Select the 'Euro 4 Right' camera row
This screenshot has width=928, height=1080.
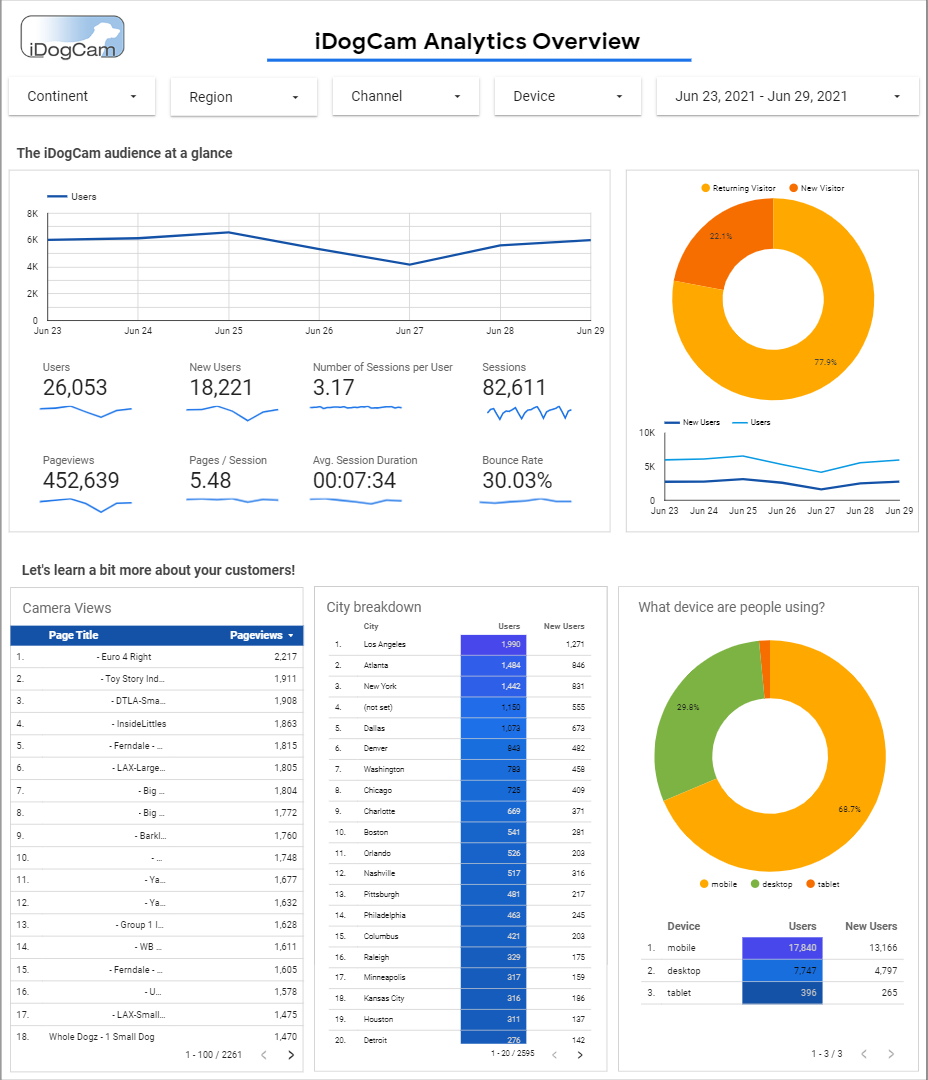click(157, 657)
